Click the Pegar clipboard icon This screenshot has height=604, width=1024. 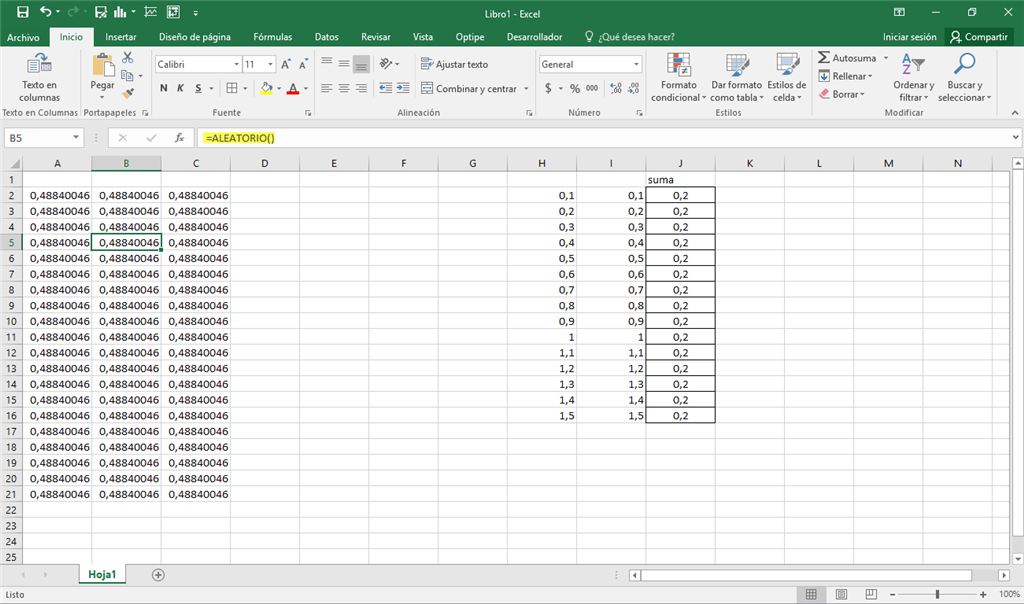coord(103,65)
